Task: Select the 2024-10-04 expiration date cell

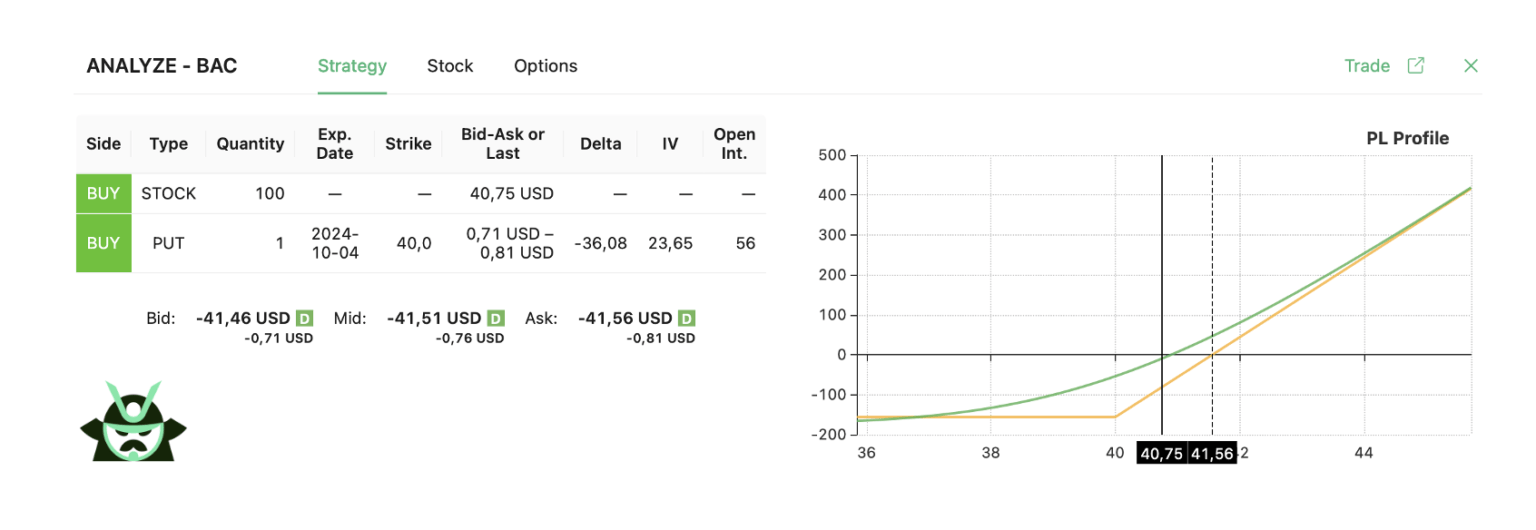Action: click(334, 243)
